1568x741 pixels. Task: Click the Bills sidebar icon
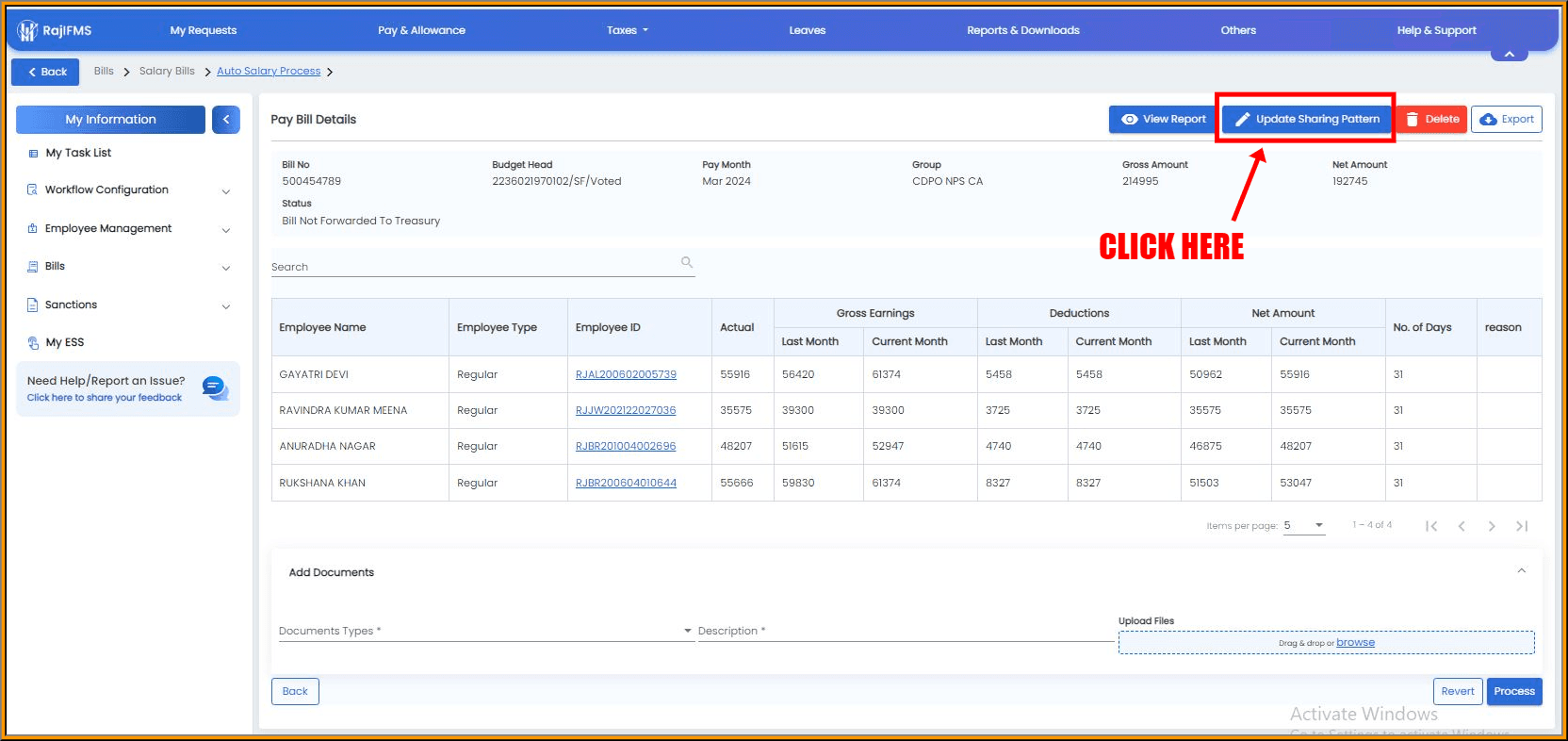[33, 267]
